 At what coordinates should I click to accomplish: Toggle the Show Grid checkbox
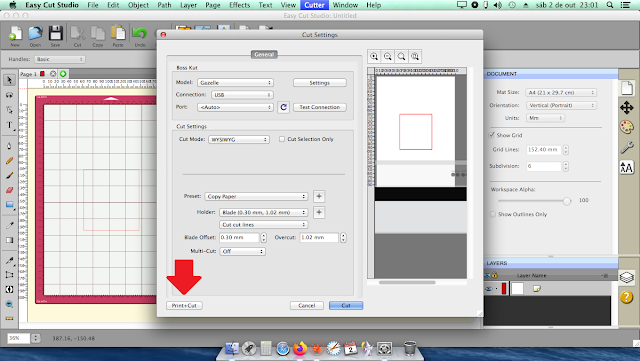click(492, 135)
